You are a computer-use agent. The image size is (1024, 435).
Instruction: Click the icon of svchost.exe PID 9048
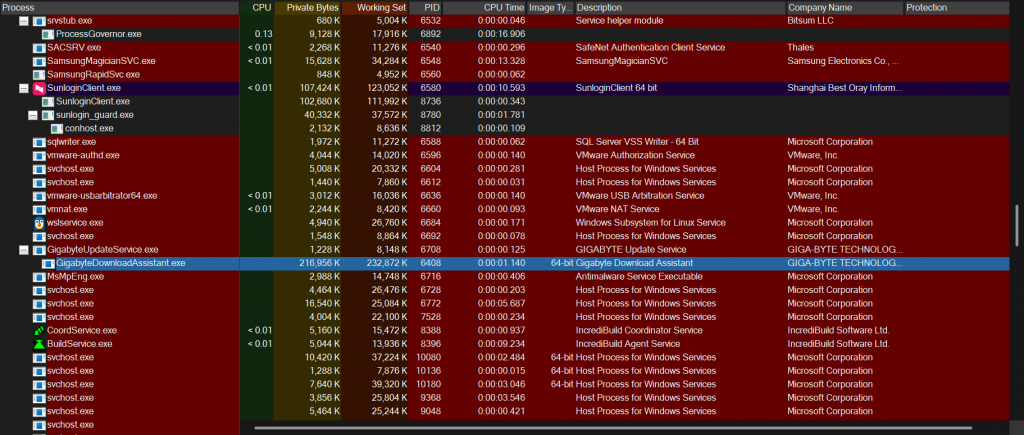[39, 411]
